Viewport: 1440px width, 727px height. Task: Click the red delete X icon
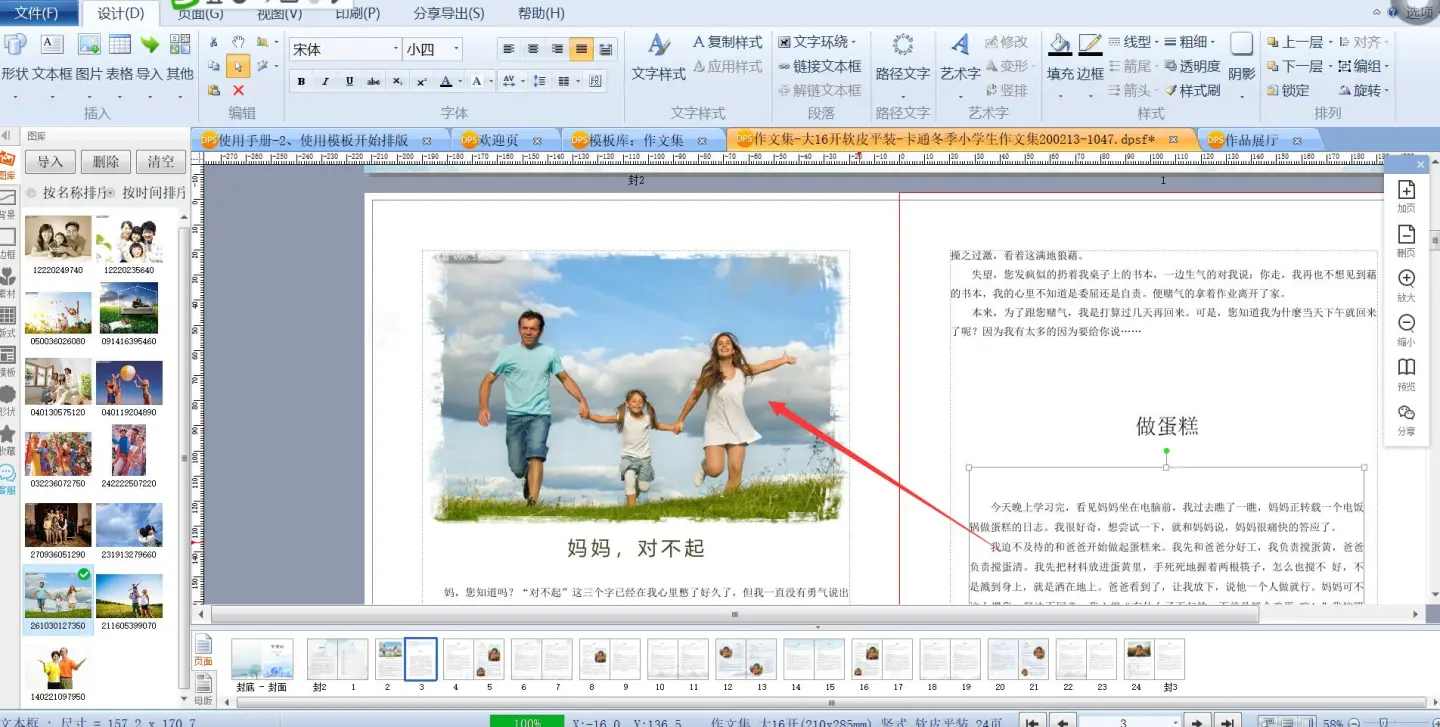pos(238,90)
